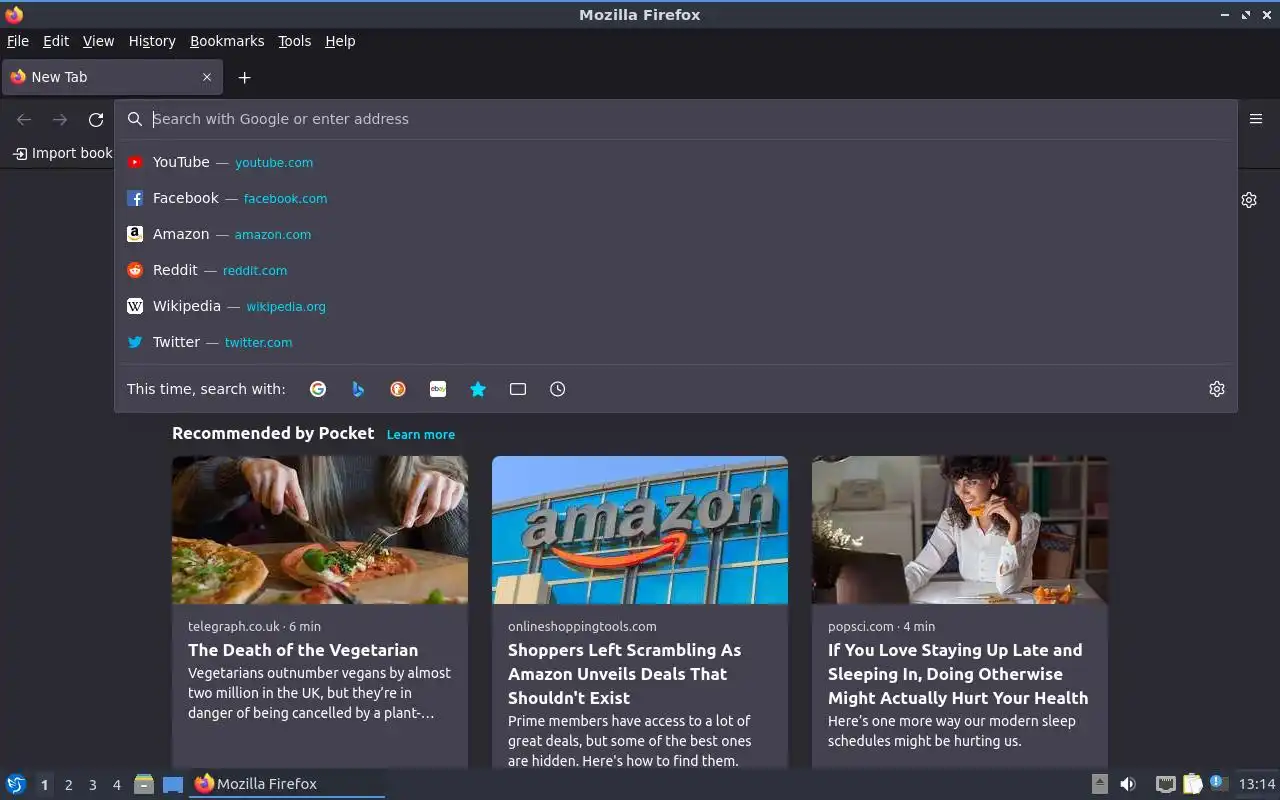Image resolution: width=1280 pixels, height=800 pixels.
Task: Open the file manager from the taskbar
Action: pyautogui.click(x=144, y=784)
